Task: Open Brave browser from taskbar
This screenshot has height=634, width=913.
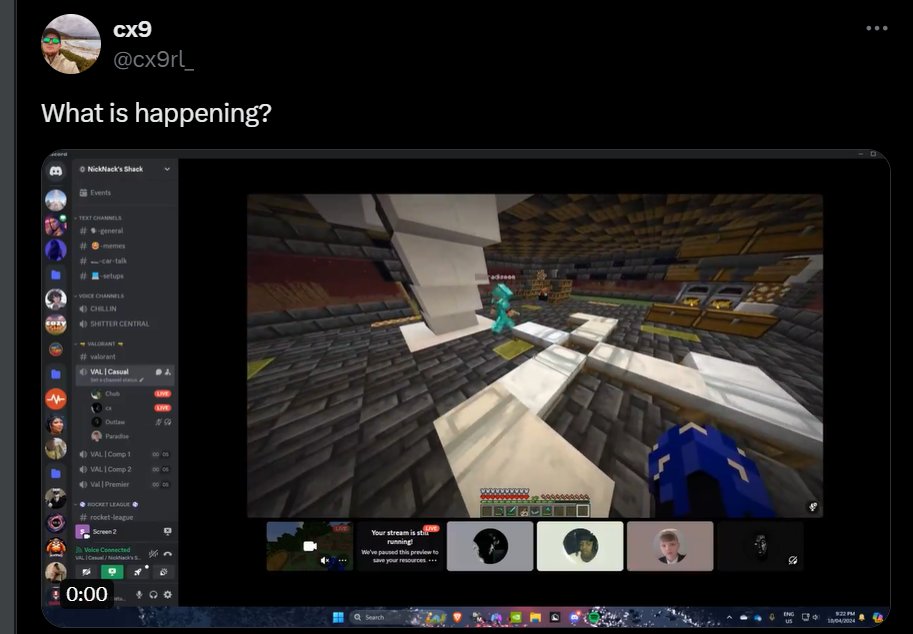Action: click(457, 617)
